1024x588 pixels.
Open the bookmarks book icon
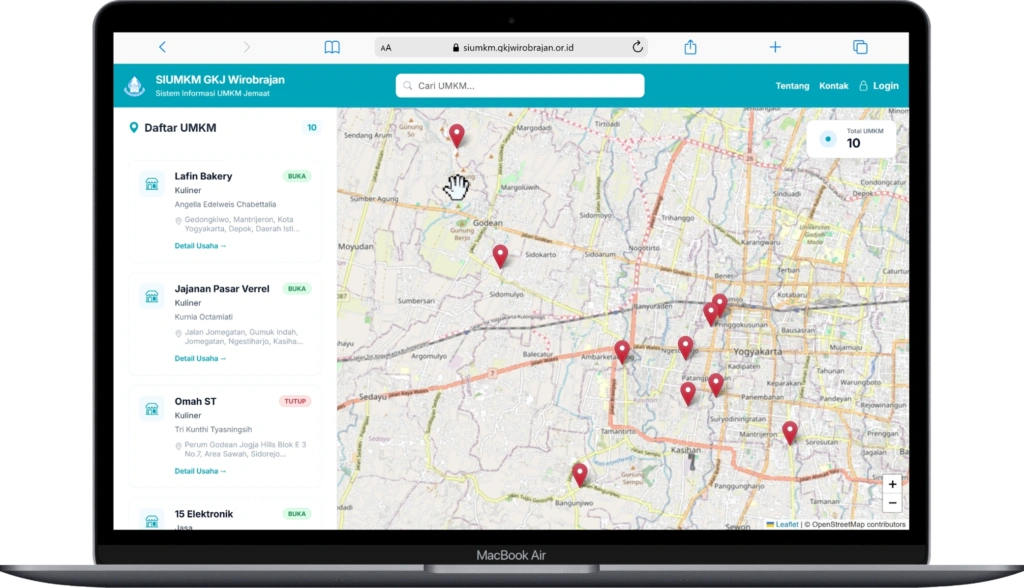(x=332, y=47)
